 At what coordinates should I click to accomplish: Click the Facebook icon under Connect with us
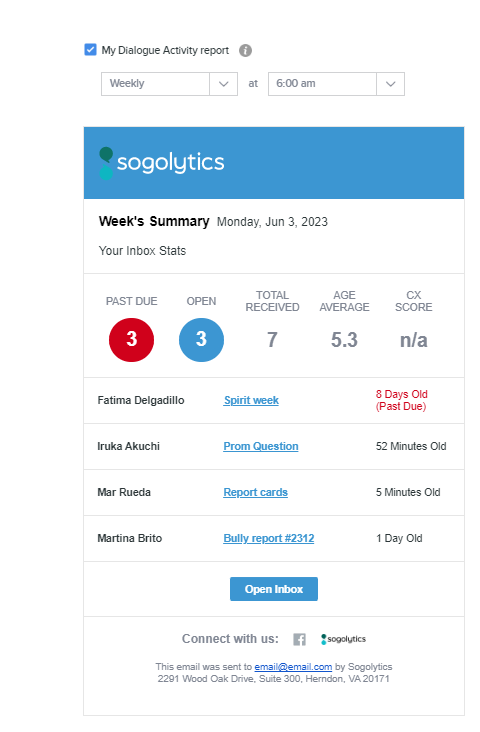[x=299, y=639]
